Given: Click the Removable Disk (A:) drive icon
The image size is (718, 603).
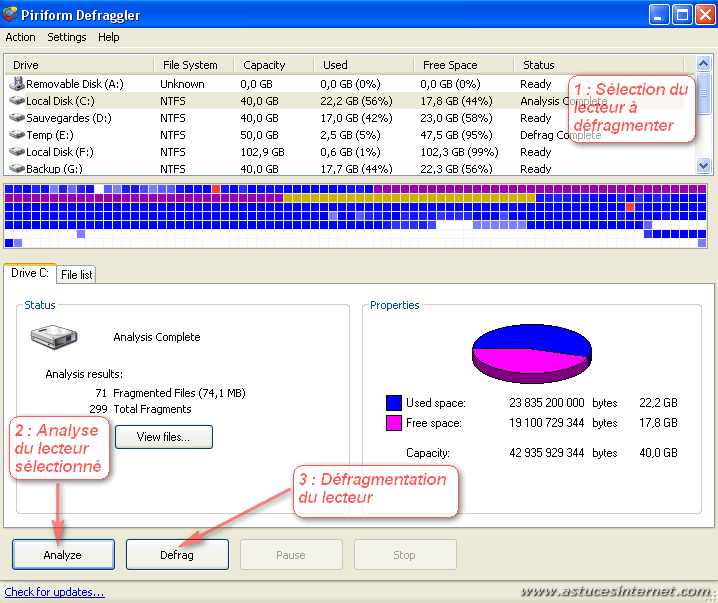Looking at the screenshot, I should tap(17, 83).
